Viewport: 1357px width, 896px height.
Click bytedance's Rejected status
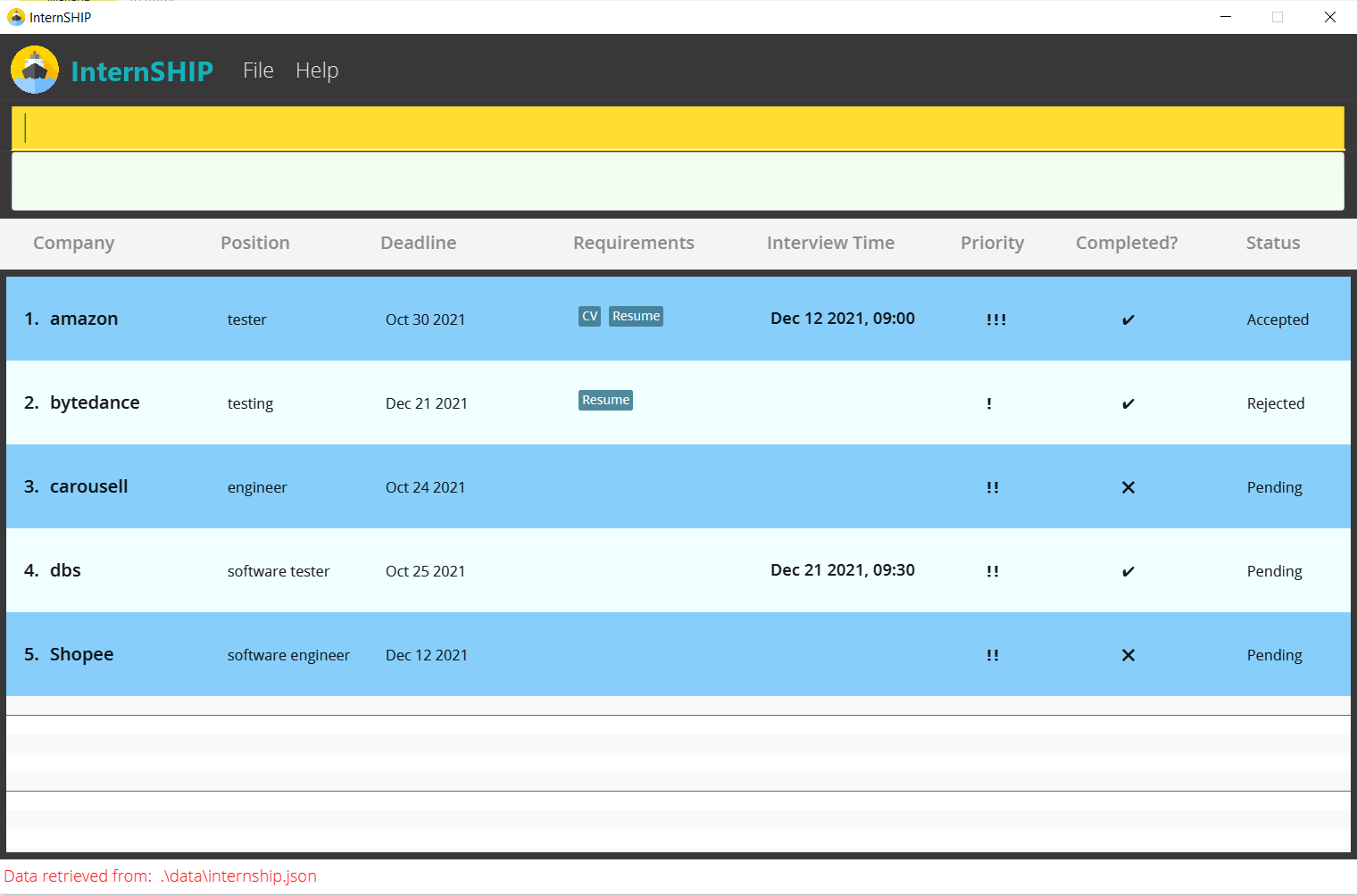[x=1276, y=403]
